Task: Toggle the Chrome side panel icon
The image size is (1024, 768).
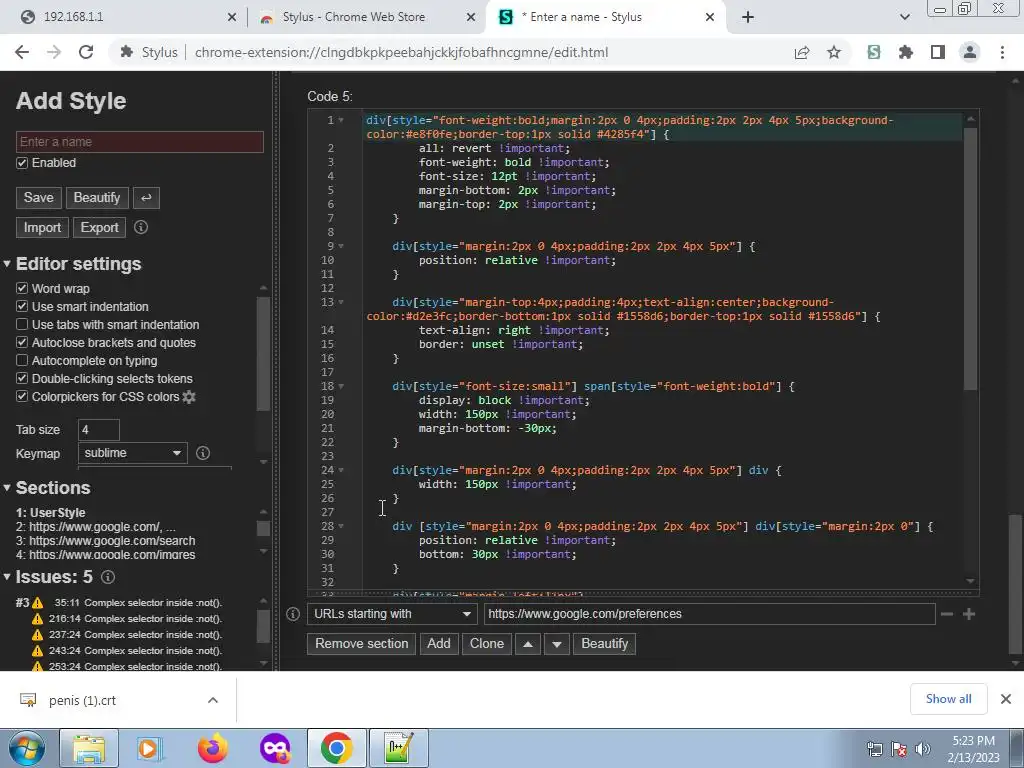Action: pos(938,52)
